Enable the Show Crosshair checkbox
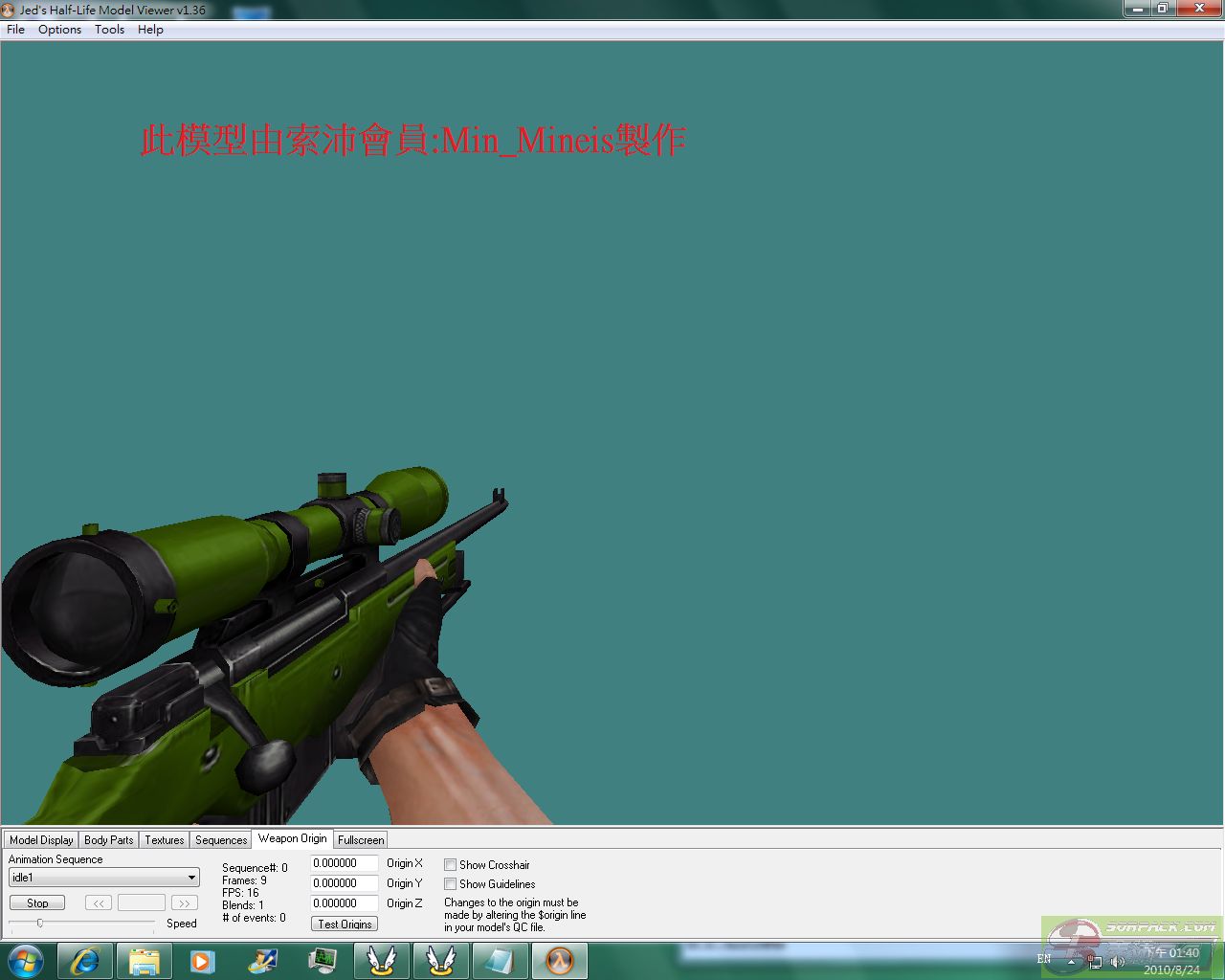This screenshot has width=1225, height=980. (450, 865)
